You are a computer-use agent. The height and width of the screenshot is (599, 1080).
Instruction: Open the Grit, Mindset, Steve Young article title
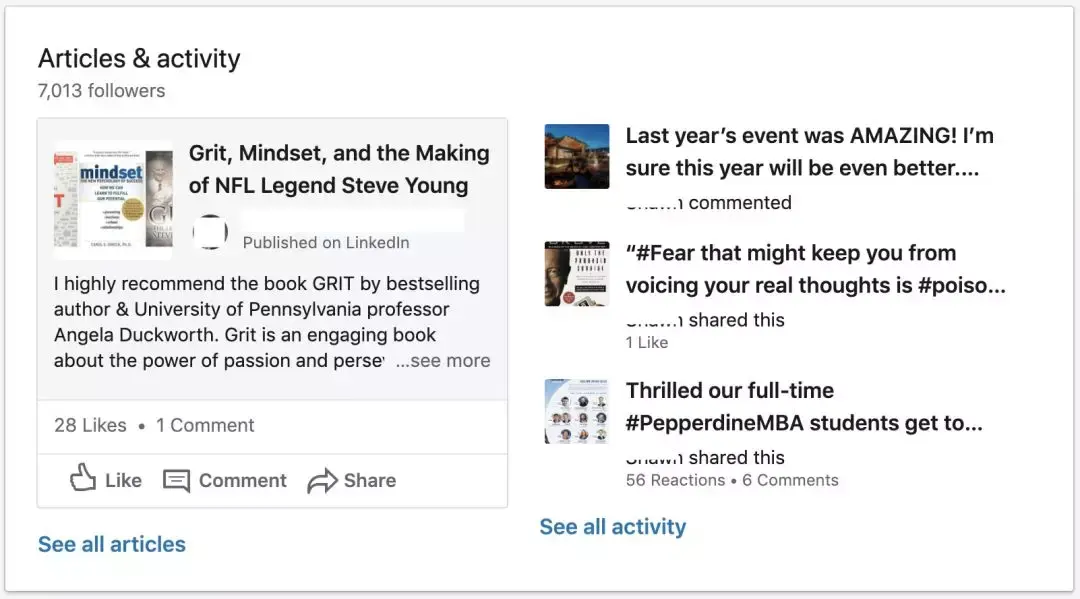point(339,169)
